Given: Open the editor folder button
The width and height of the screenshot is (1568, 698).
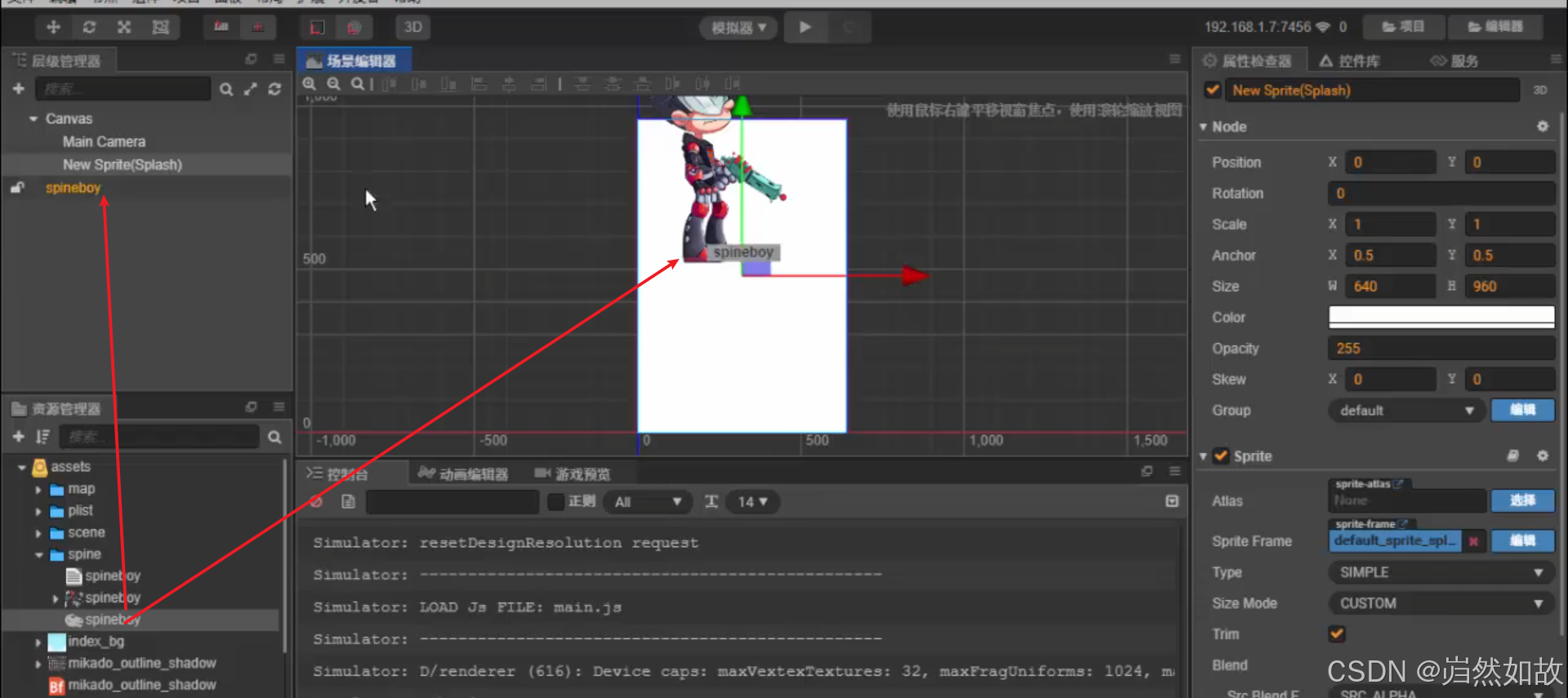Looking at the screenshot, I should click(1495, 27).
